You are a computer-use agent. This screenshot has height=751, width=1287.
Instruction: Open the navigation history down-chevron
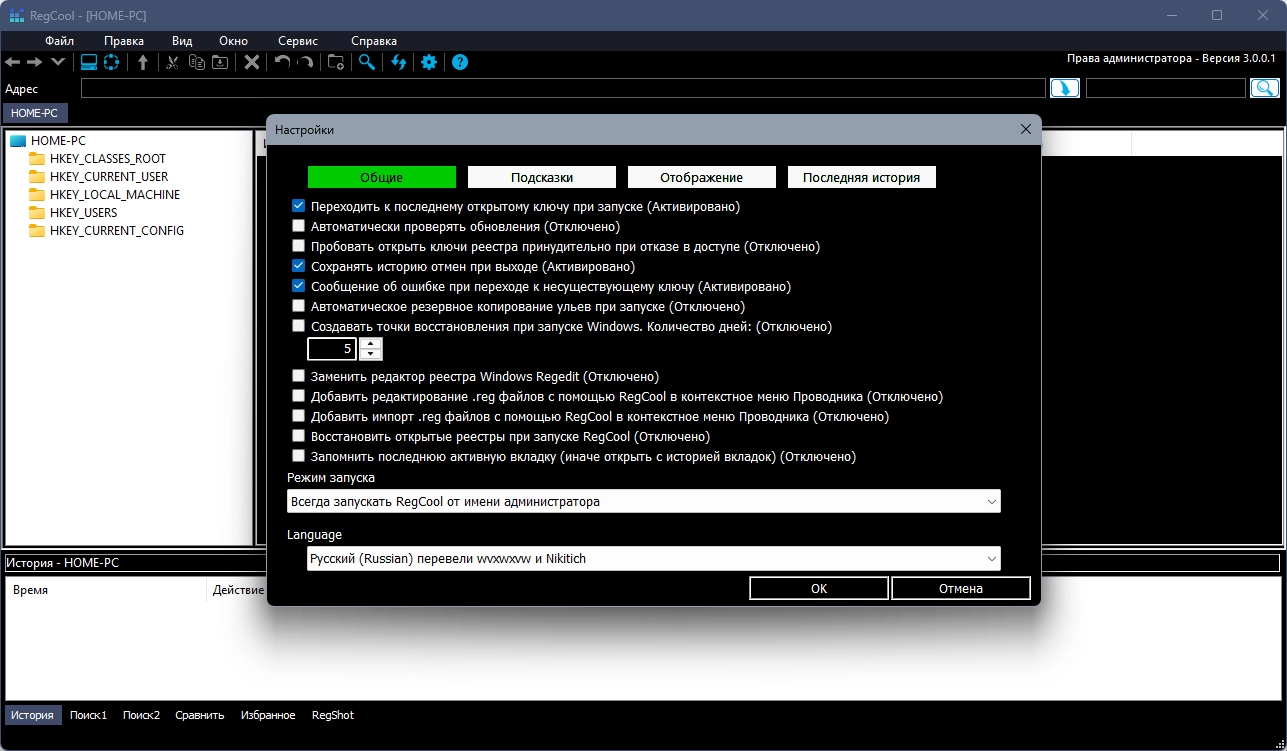click(x=58, y=62)
